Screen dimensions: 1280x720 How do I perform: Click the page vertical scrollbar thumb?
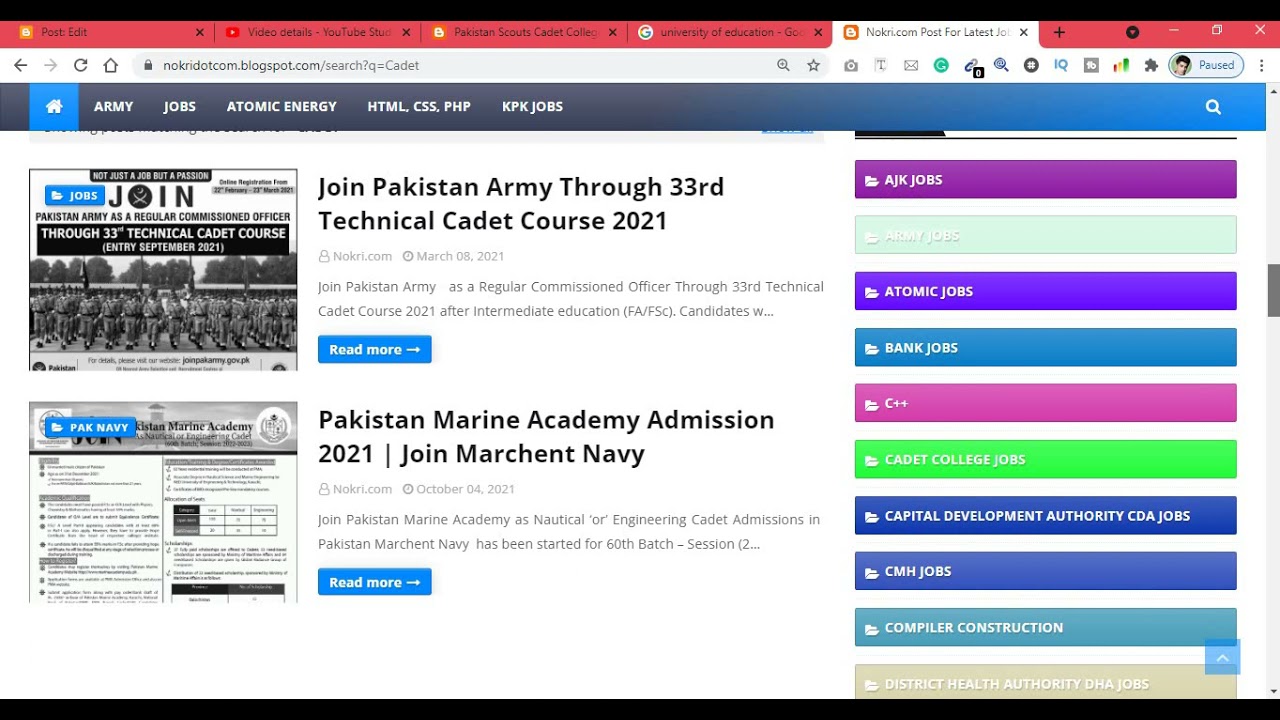tap(1273, 291)
